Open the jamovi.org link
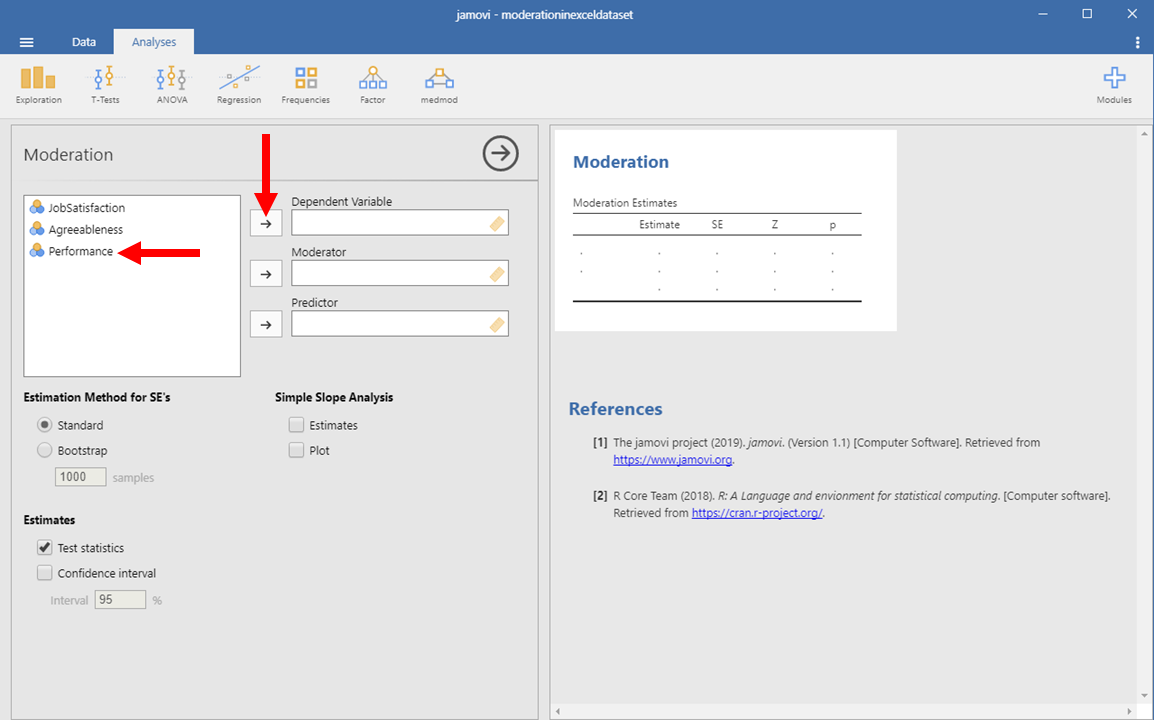The height and width of the screenshot is (720, 1154). pyautogui.click(x=672, y=460)
